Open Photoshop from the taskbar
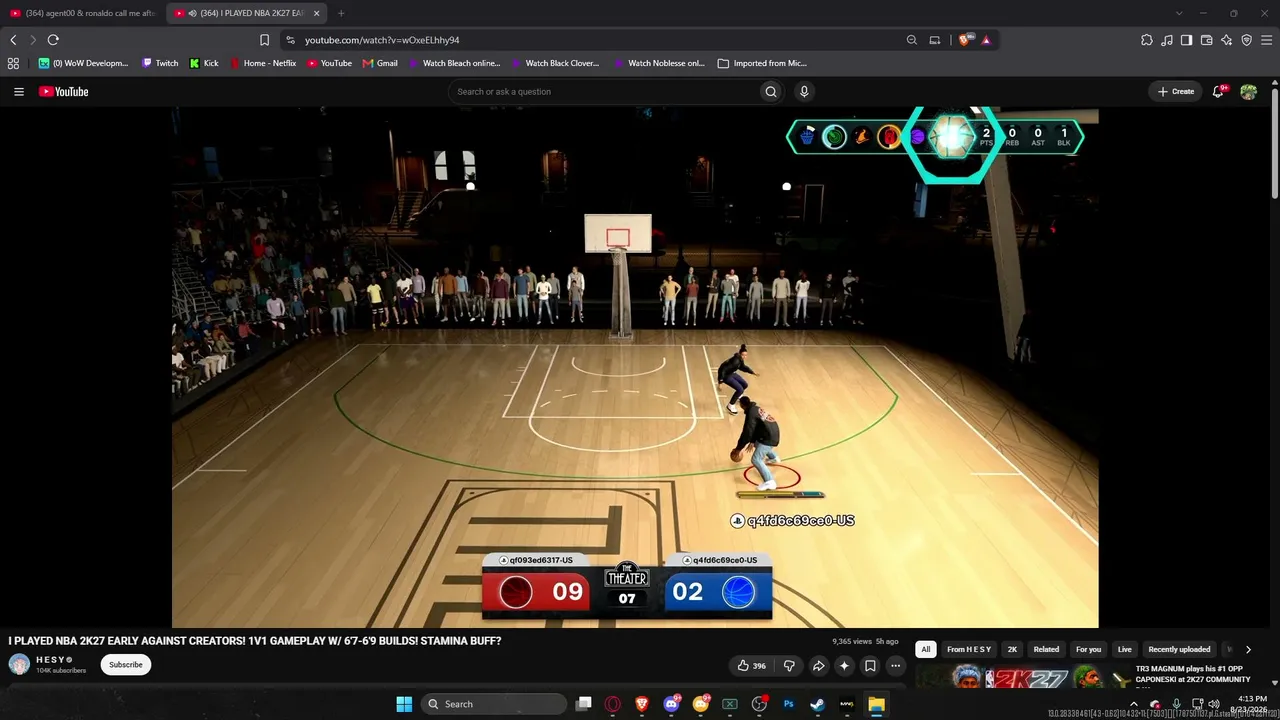The image size is (1280, 720). pos(789,704)
